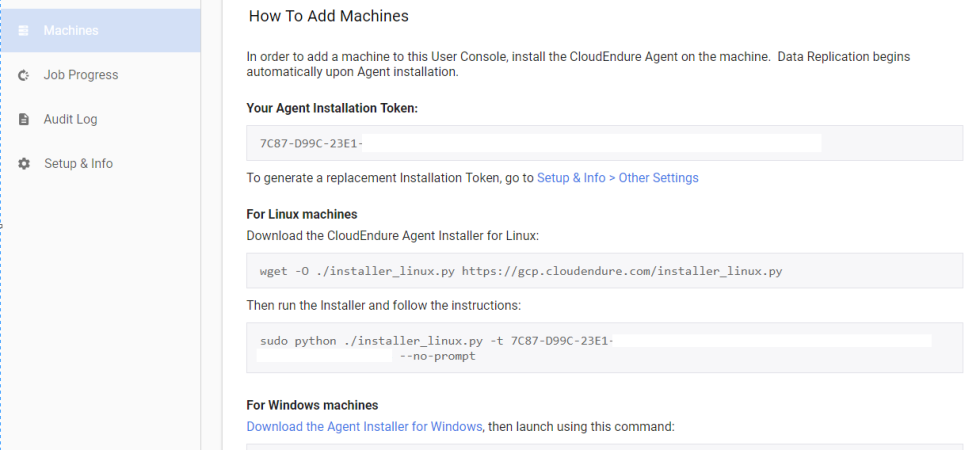
Task: Open the Audit Log section
Action: 100,119
